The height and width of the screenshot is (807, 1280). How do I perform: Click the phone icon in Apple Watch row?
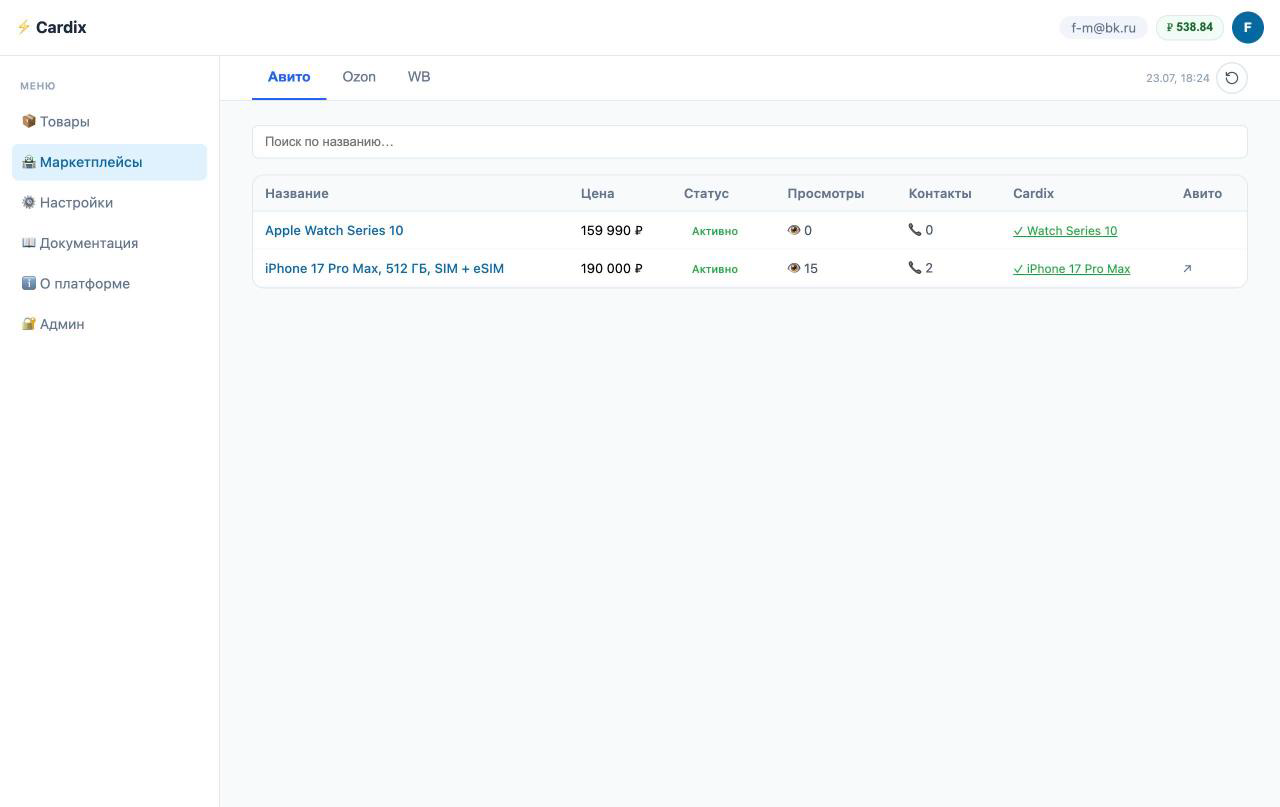(915, 229)
